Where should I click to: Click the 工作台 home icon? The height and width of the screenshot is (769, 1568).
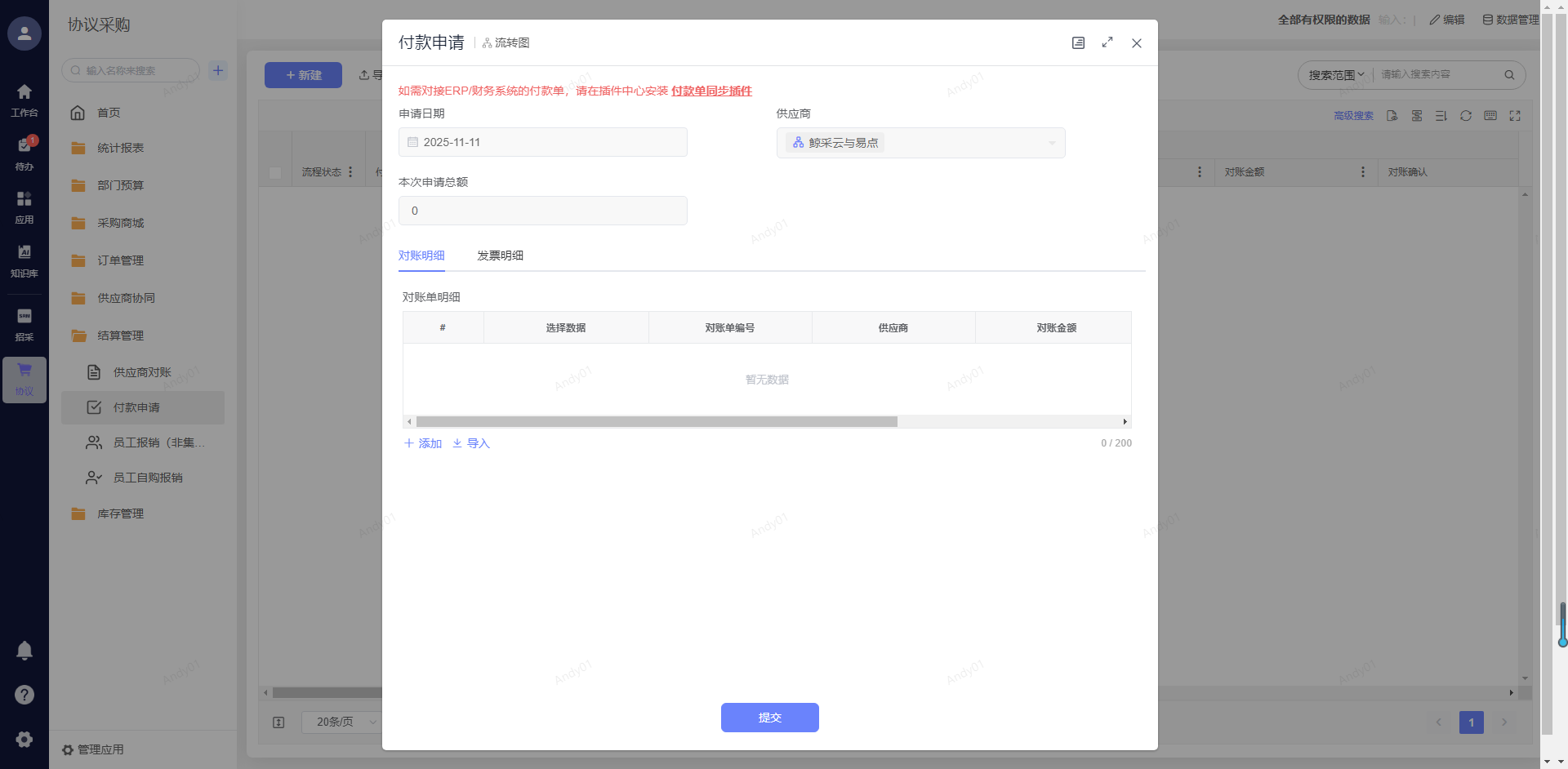coord(24,92)
